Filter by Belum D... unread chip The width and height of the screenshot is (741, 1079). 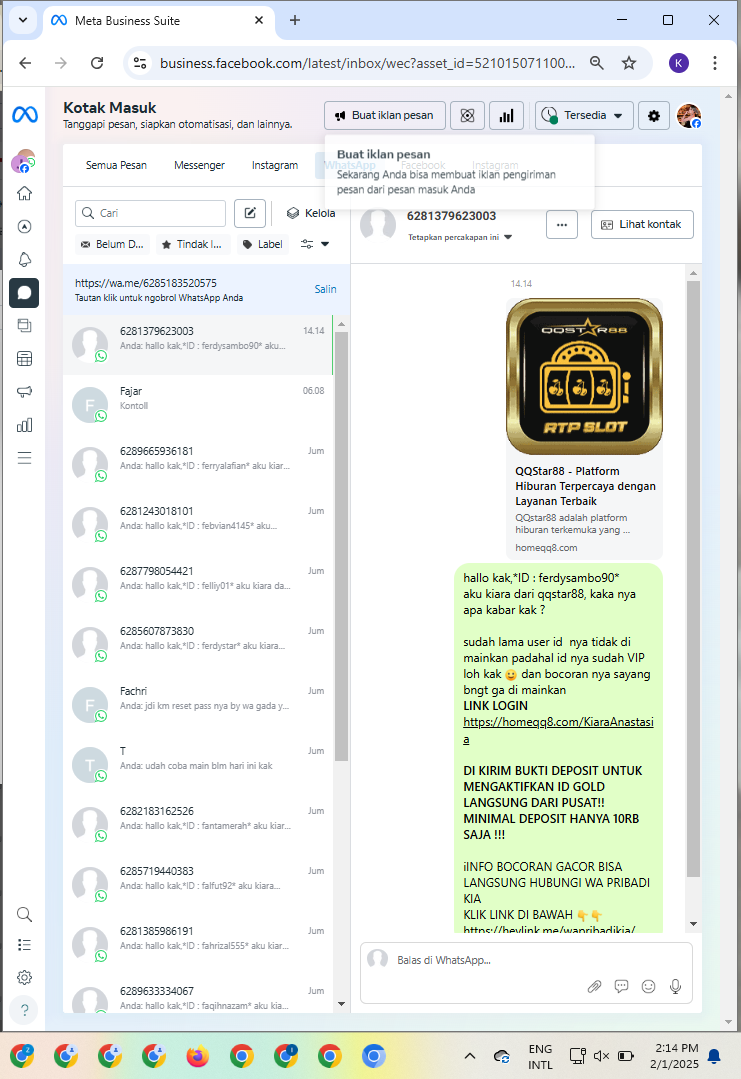(113, 244)
